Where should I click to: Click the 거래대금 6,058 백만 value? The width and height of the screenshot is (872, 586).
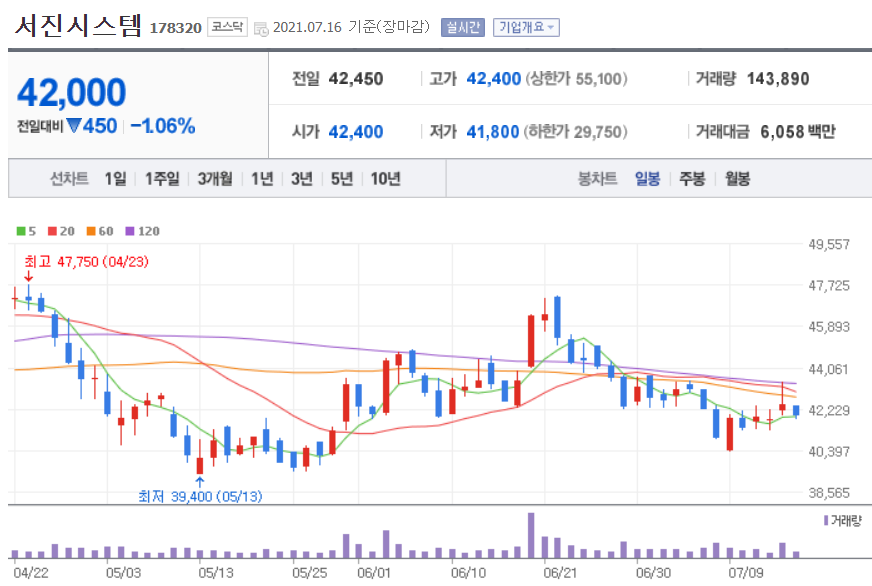click(797, 132)
